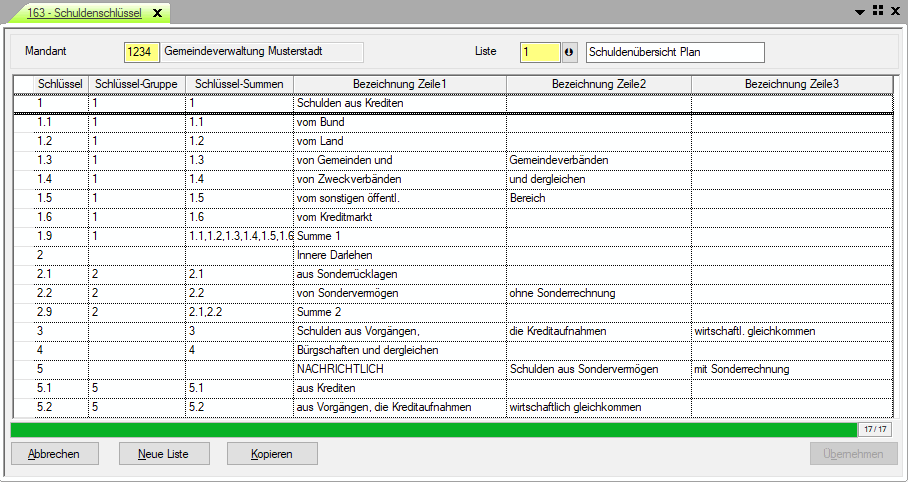The width and height of the screenshot is (908, 482).
Task: Focus the Liste number field
Action: (x=540, y=52)
